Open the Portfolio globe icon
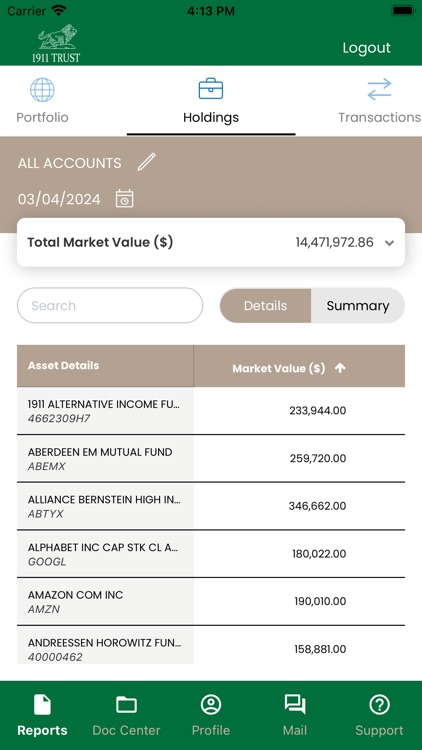 (42, 89)
